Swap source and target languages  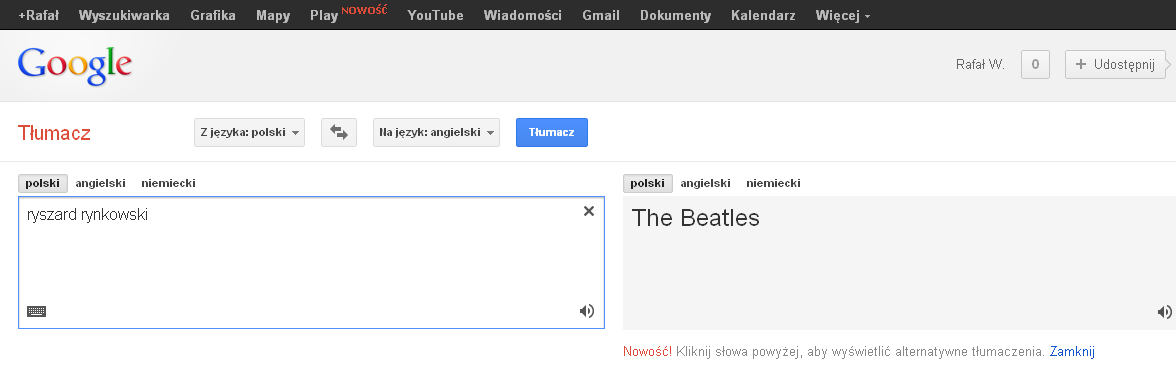[339, 133]
